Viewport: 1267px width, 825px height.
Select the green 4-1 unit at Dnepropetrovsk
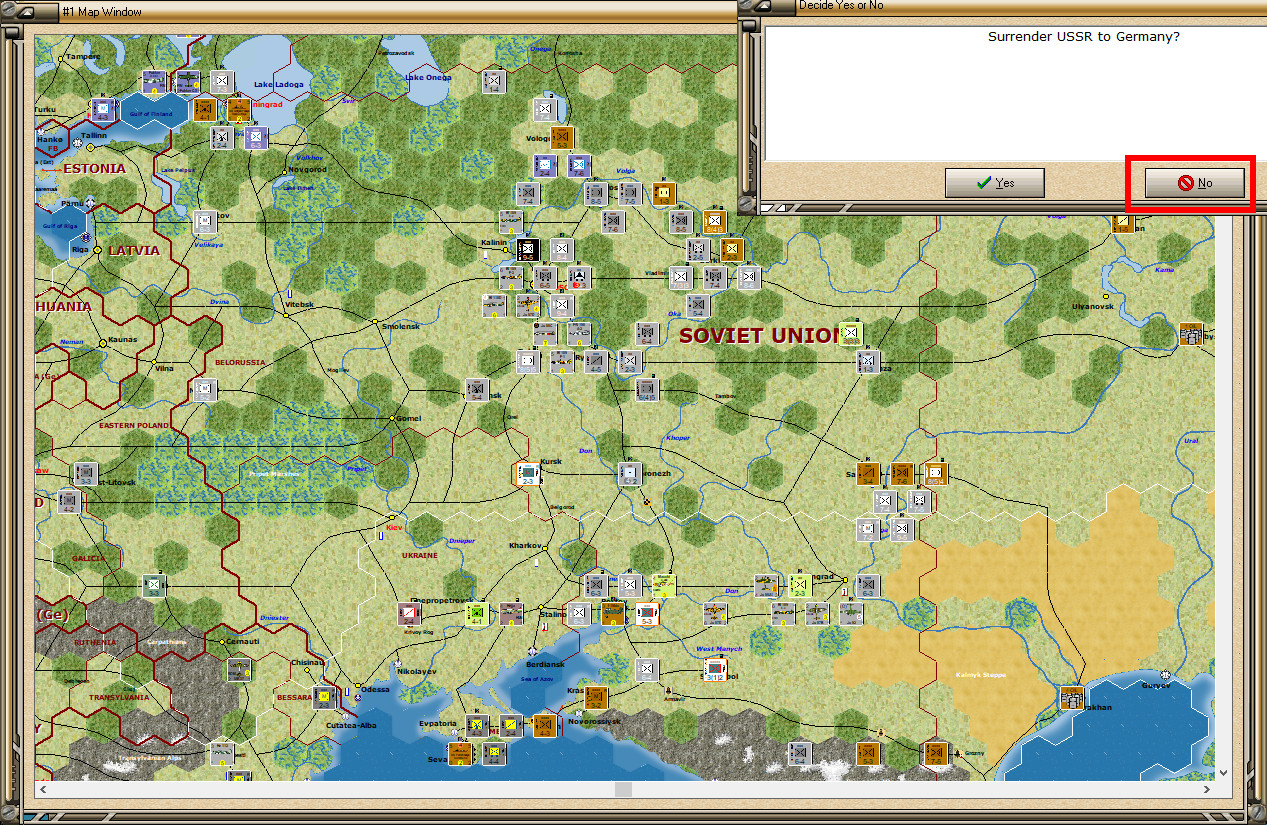[477, 613]
